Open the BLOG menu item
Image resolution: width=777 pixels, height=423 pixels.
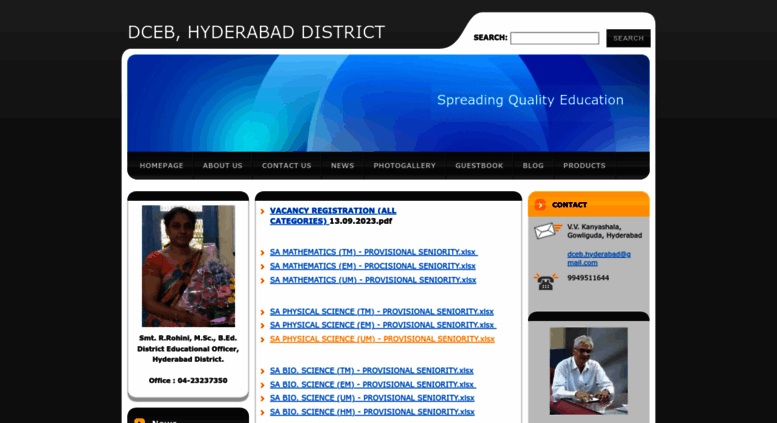(533, 165)
